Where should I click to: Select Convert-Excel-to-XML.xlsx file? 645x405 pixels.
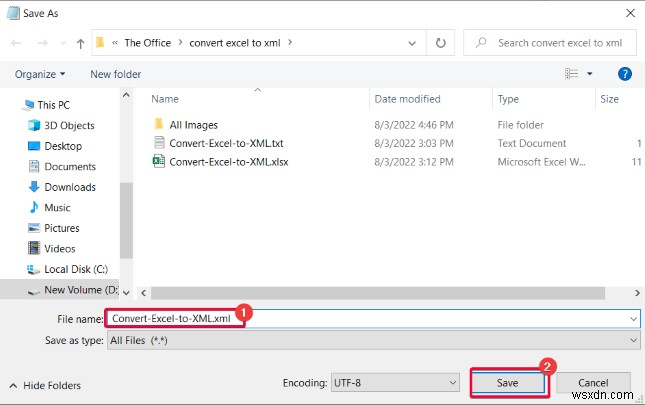coord(229,162)
